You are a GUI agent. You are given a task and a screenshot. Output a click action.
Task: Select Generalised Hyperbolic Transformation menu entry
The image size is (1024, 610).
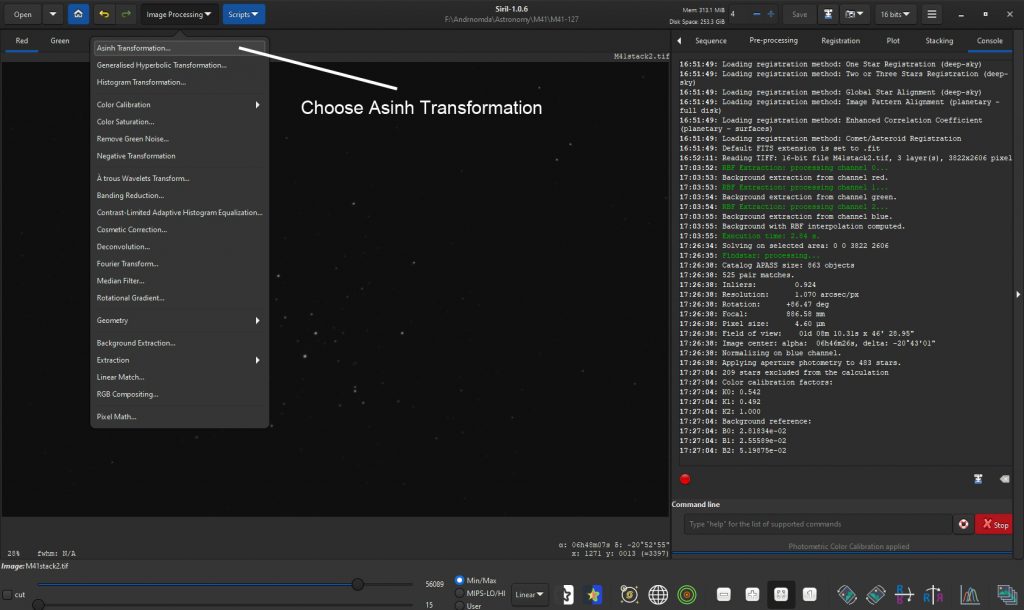(x=178, y=65)
